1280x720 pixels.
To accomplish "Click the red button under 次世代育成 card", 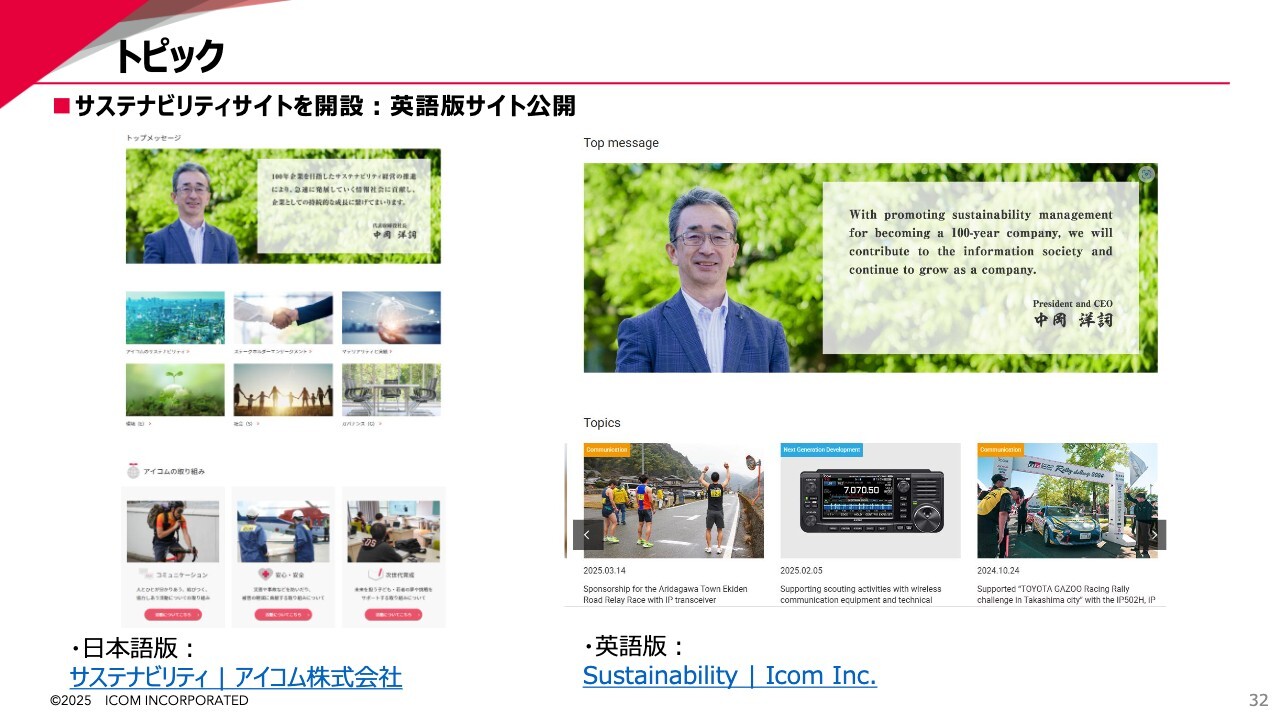I will pyautogui.click(x=393, y=615).
